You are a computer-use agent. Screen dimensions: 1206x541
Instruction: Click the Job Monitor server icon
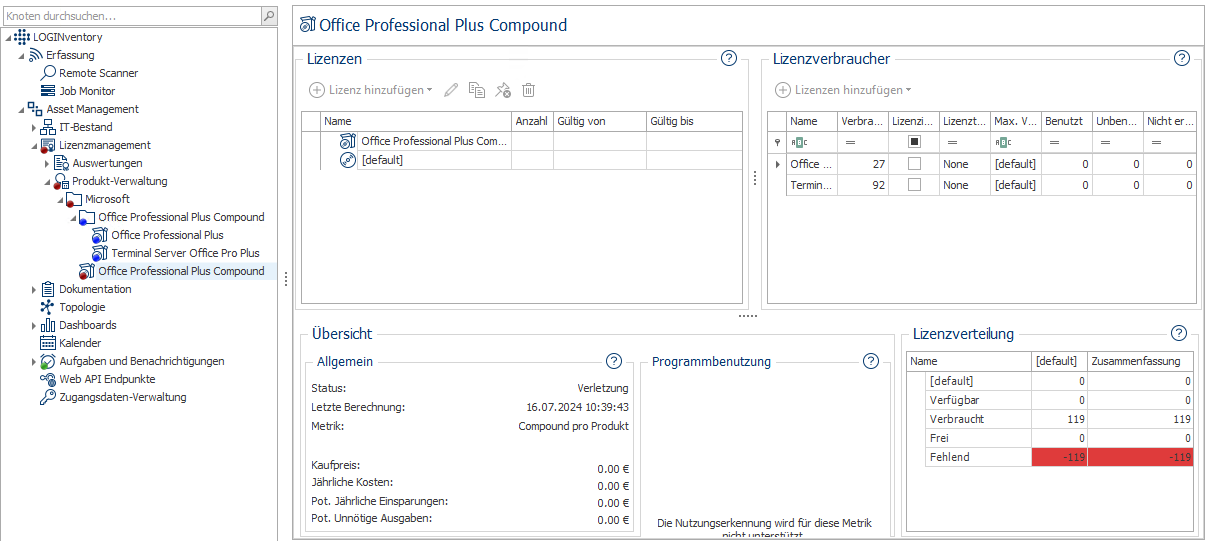tap(48, 91)
